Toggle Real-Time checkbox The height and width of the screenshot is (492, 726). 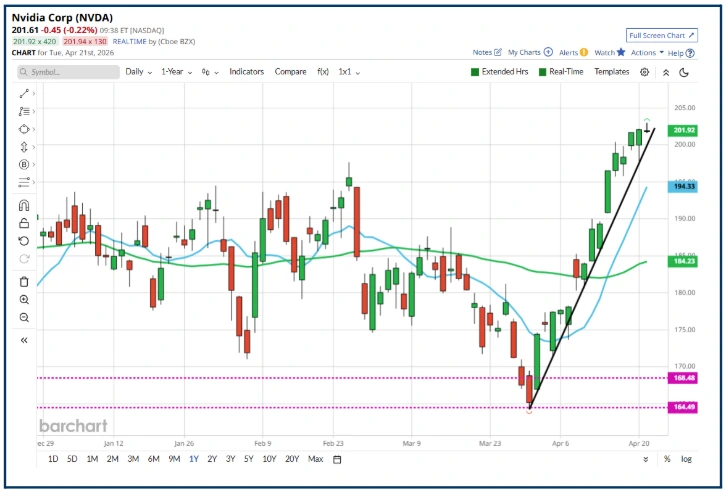[561, 72]
